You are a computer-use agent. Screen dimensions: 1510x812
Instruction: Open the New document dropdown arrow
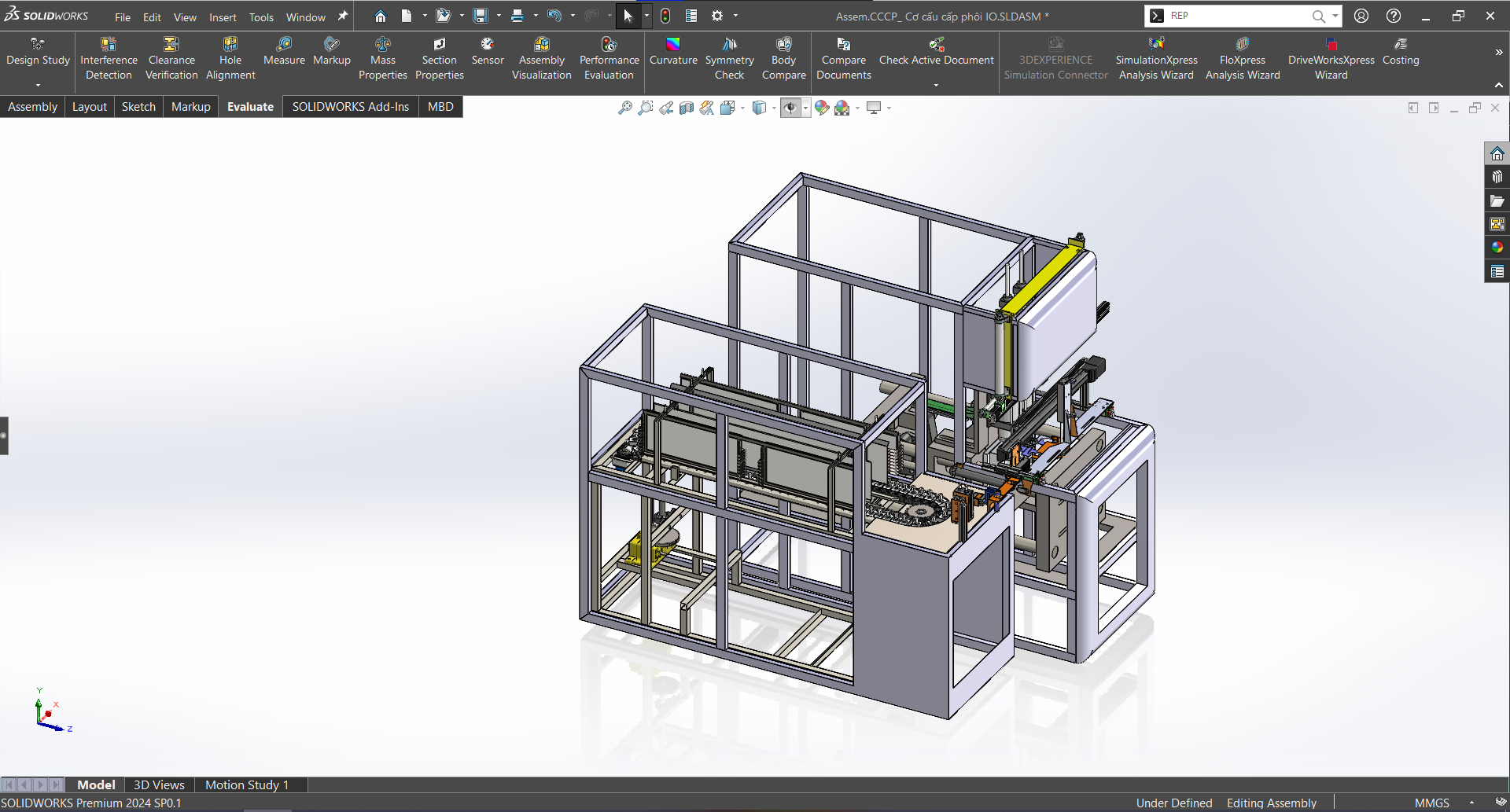(425, 16)
